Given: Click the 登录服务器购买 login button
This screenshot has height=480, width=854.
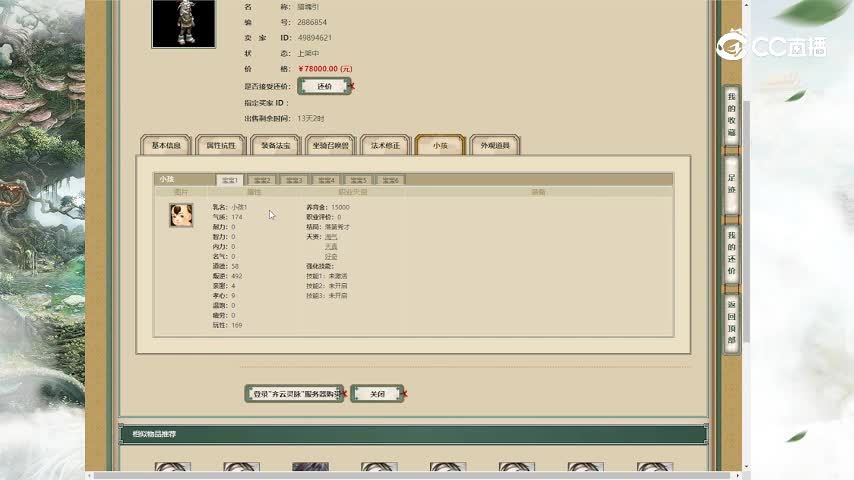Looking at the screenshot, I should pyautogui.click(x=294, y=394).
